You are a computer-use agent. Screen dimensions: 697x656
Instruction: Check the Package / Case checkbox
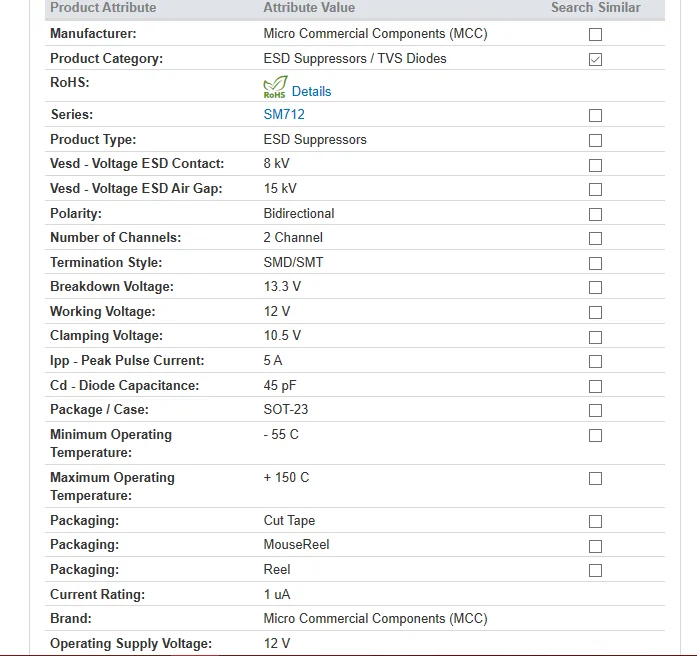[x=595, y=410]
